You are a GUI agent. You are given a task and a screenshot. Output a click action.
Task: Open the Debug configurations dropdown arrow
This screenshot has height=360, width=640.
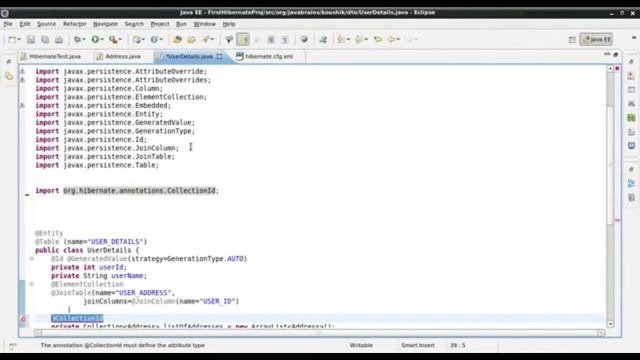coord(83,40)
